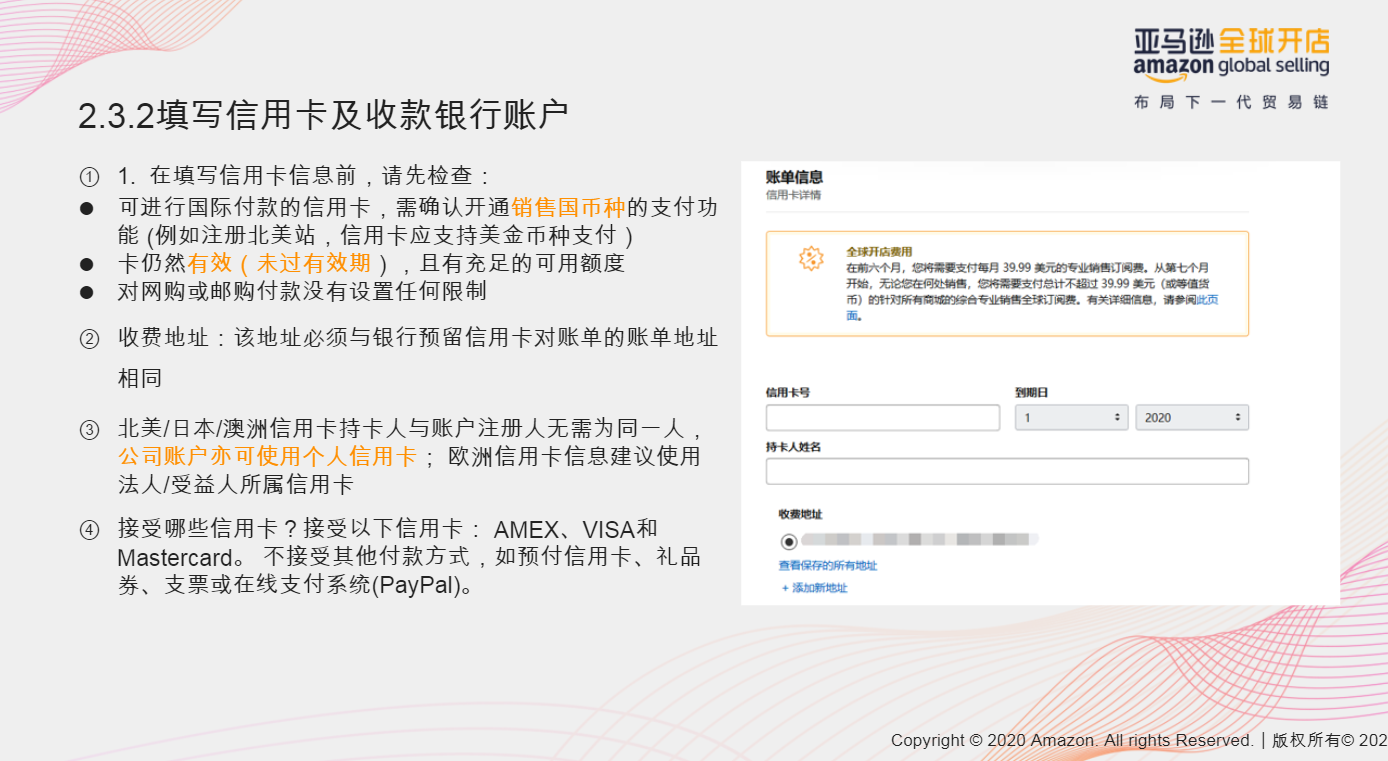Open the expiry year dropdown showing 2020
Image resolution: width=1388 pixels, height=761 pixels.
[x=1192, y=416]
